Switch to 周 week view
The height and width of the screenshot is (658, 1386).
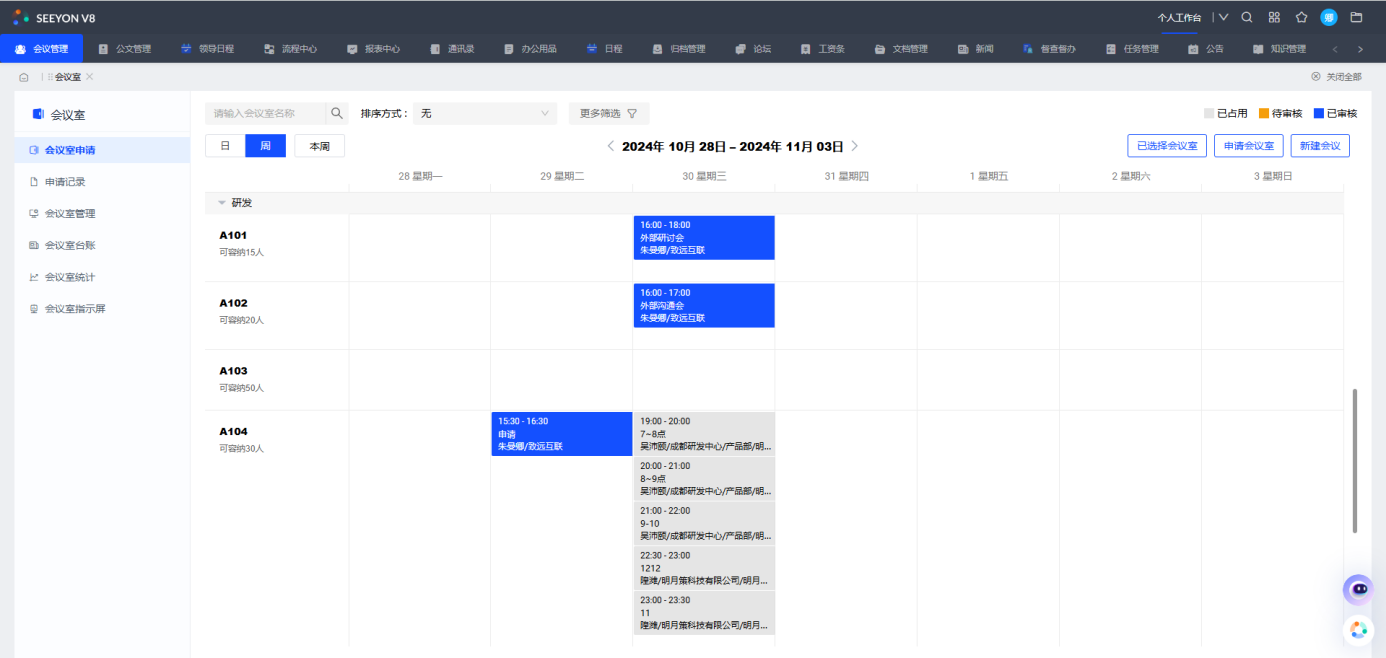tap(265, 146)
